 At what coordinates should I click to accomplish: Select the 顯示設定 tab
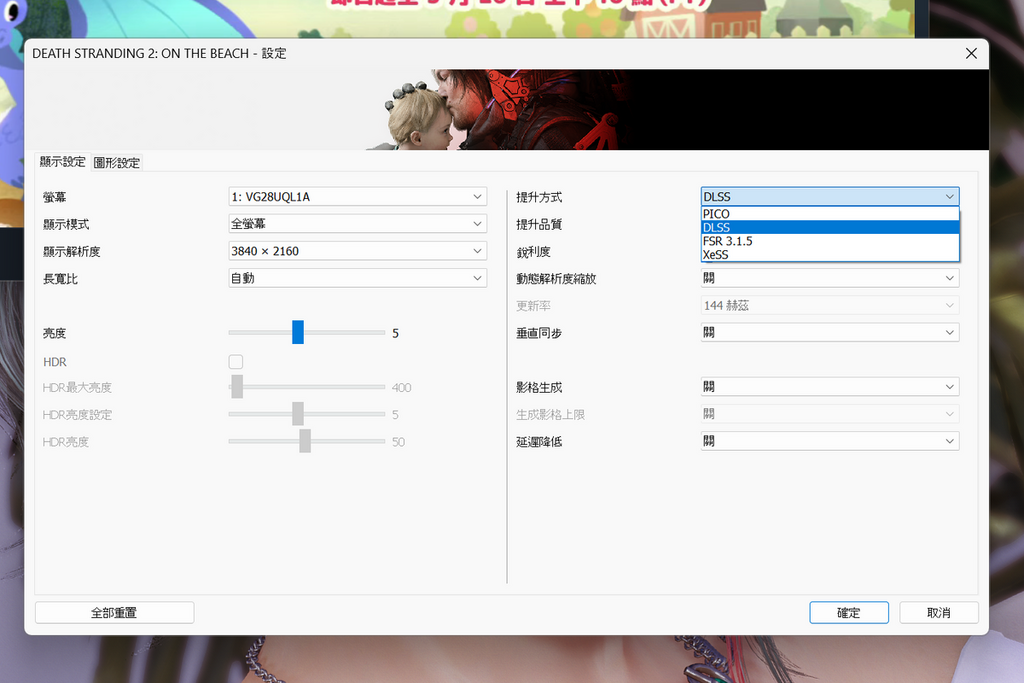tap(62, 162)
